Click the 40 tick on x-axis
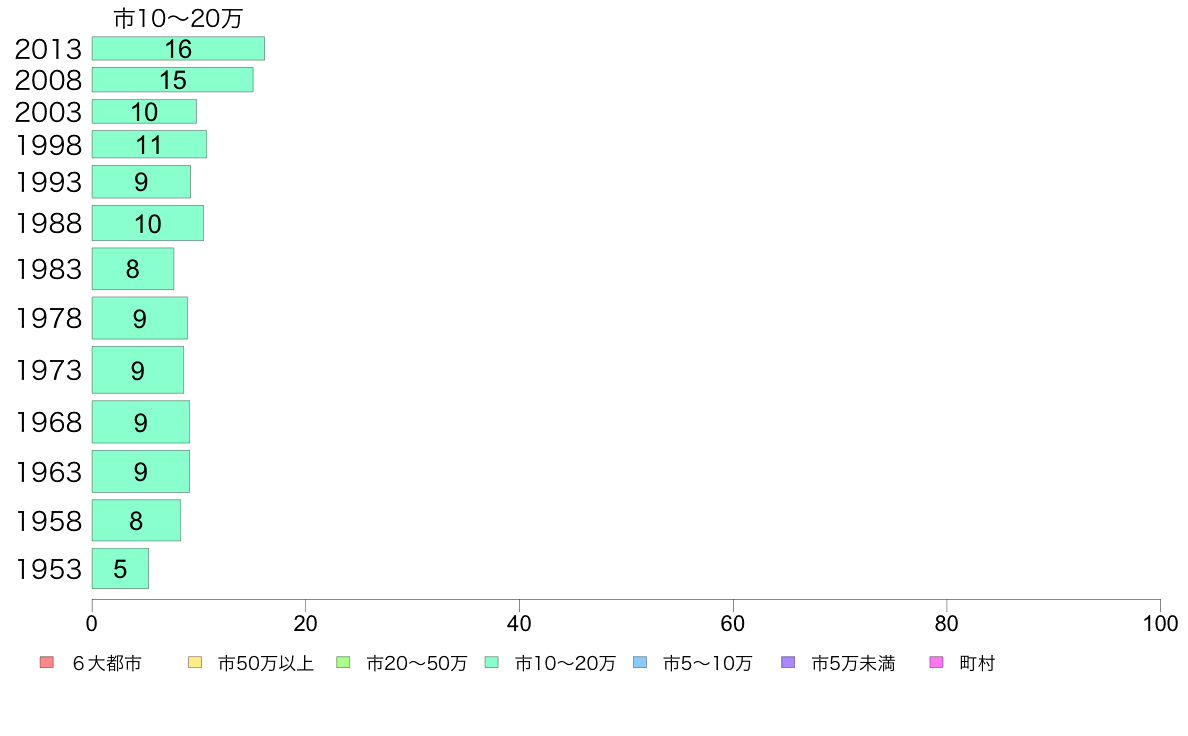 pos(519,624)
